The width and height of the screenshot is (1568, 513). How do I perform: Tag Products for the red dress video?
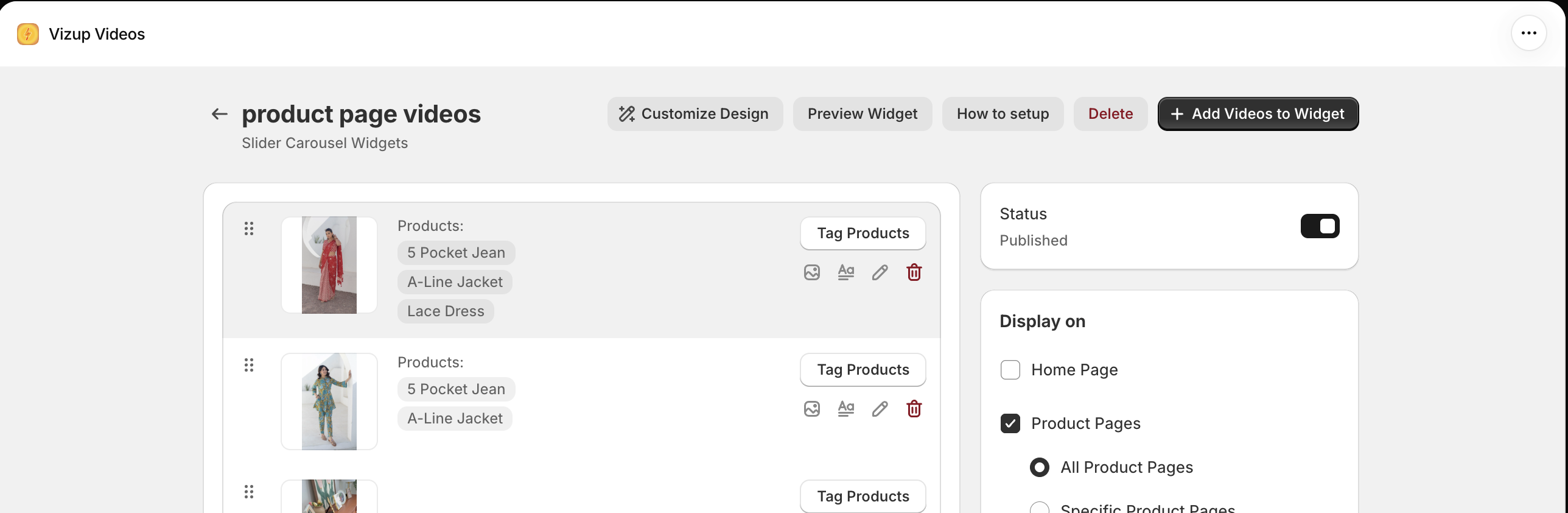pyautogui.click(x=863, y=233)
